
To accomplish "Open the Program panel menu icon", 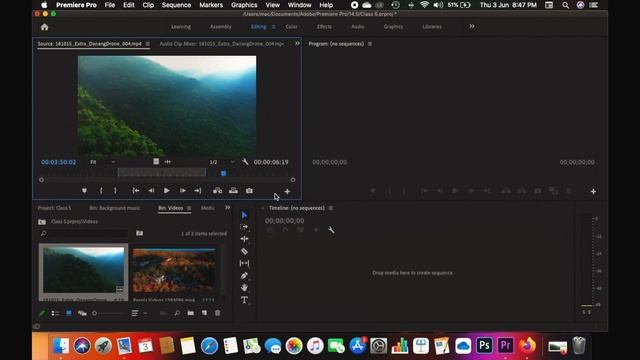I will point(370,44).
